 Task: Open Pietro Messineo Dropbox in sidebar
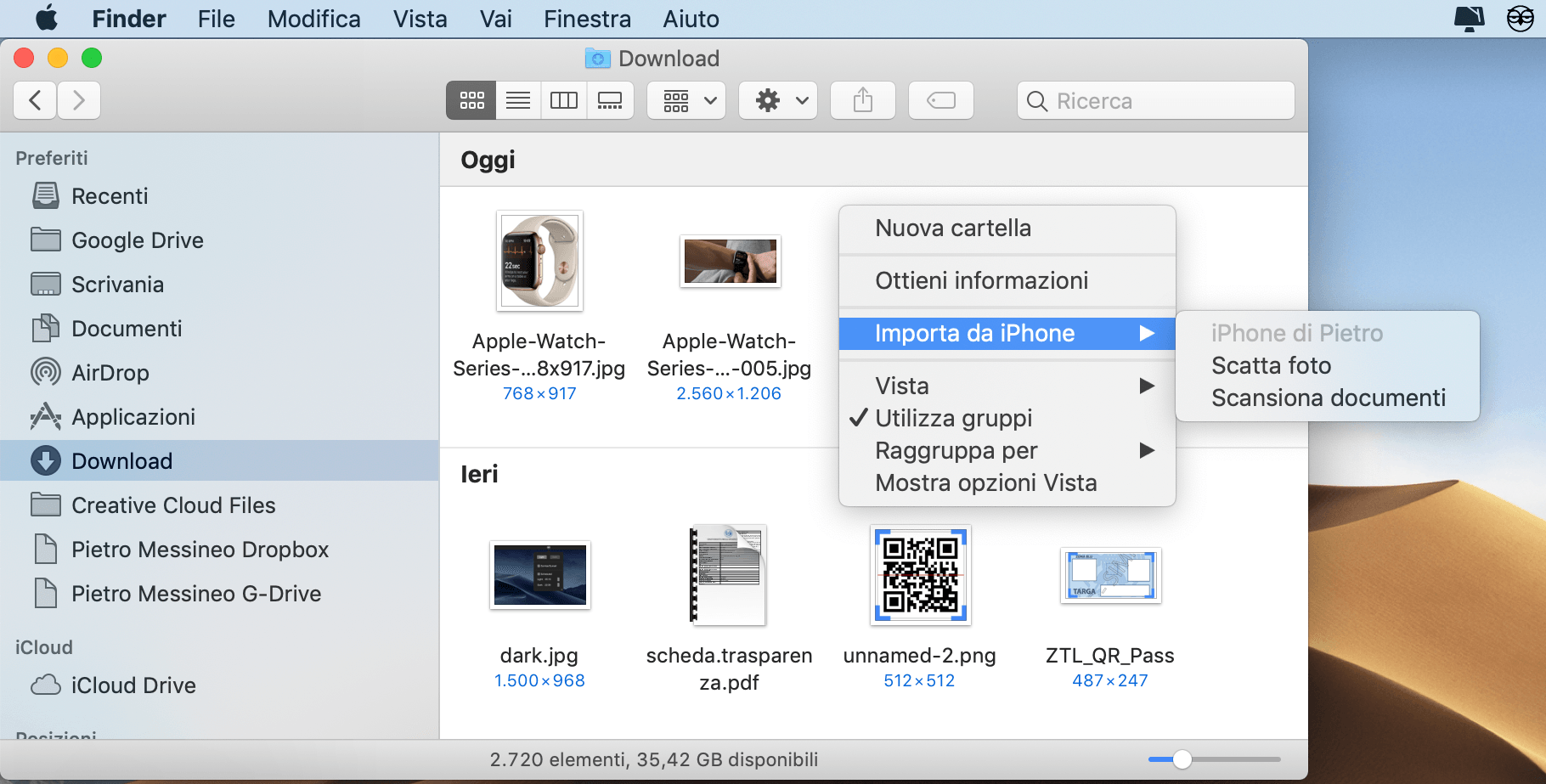pos(219,550)
